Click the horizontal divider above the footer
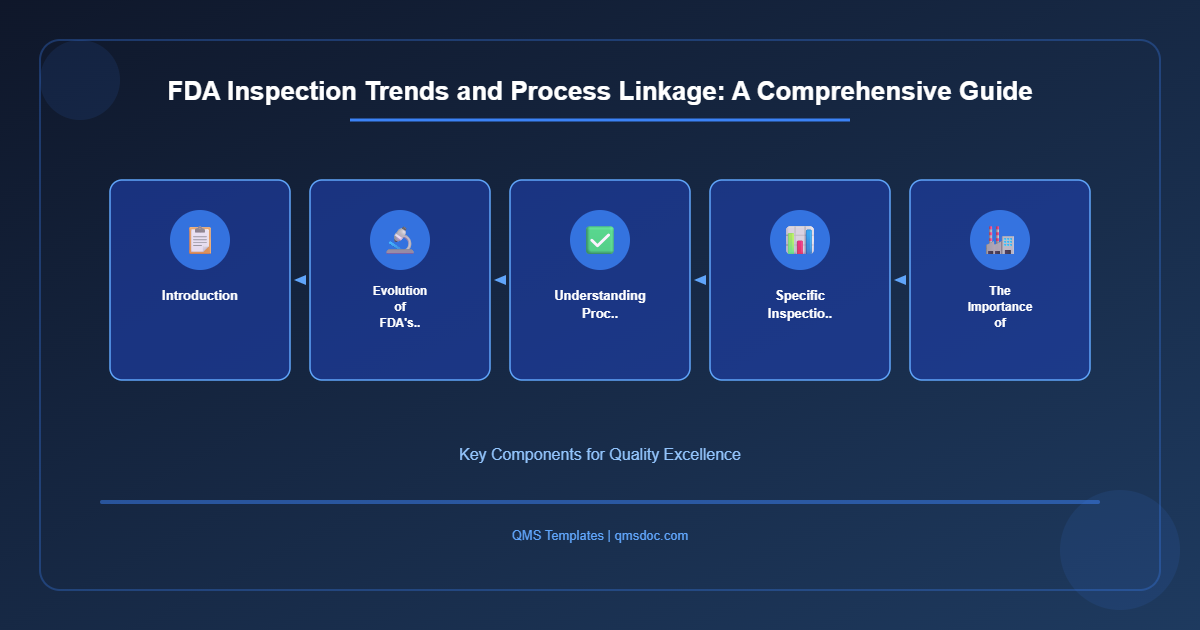This screenshot has height=630, width=1200. click(600, 499)
